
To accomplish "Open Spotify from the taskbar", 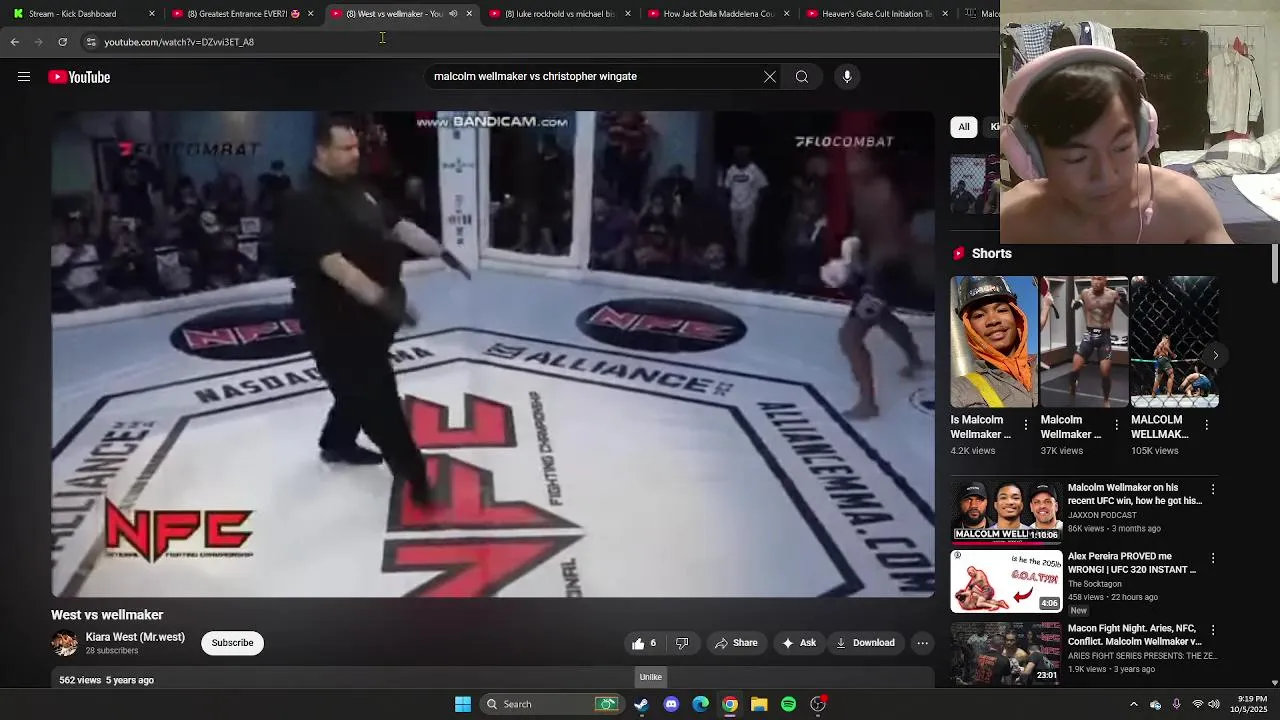I will pyautogui.click(x=789, y=704).
